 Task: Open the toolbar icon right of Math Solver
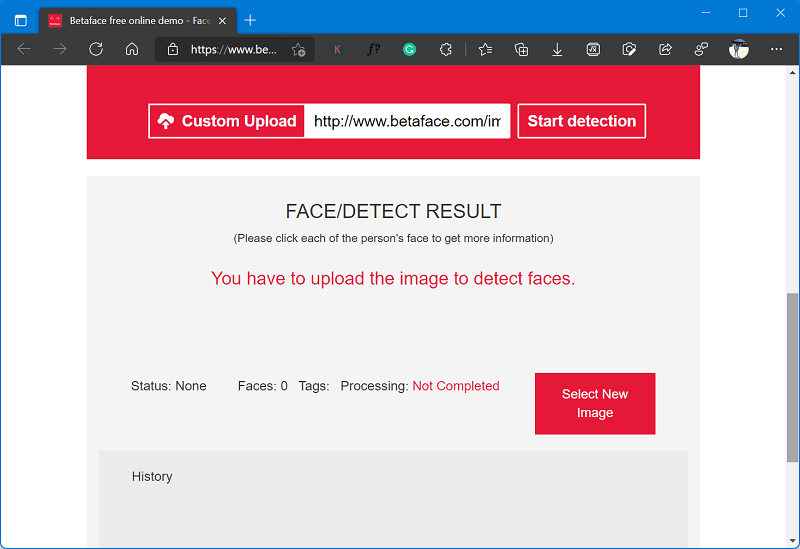(629, 49)
